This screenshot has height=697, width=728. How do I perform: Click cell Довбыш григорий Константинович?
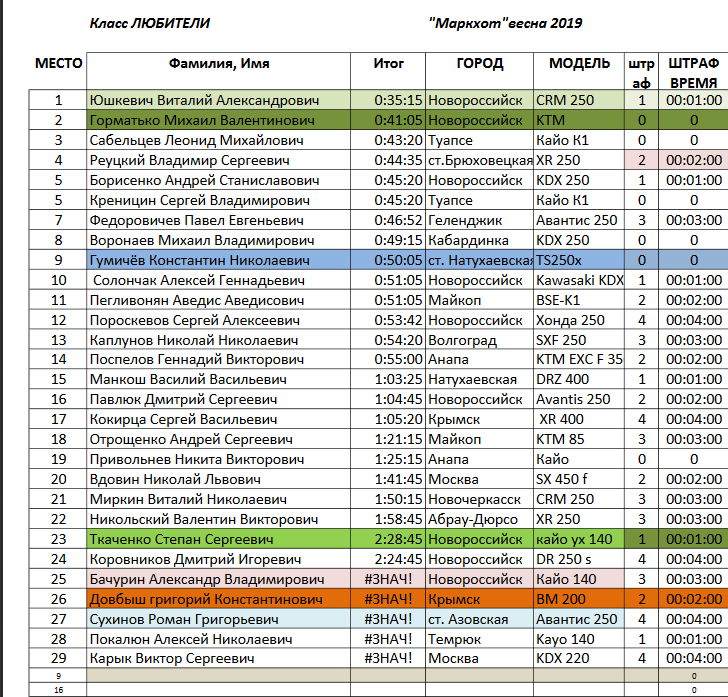click(219, 599)
